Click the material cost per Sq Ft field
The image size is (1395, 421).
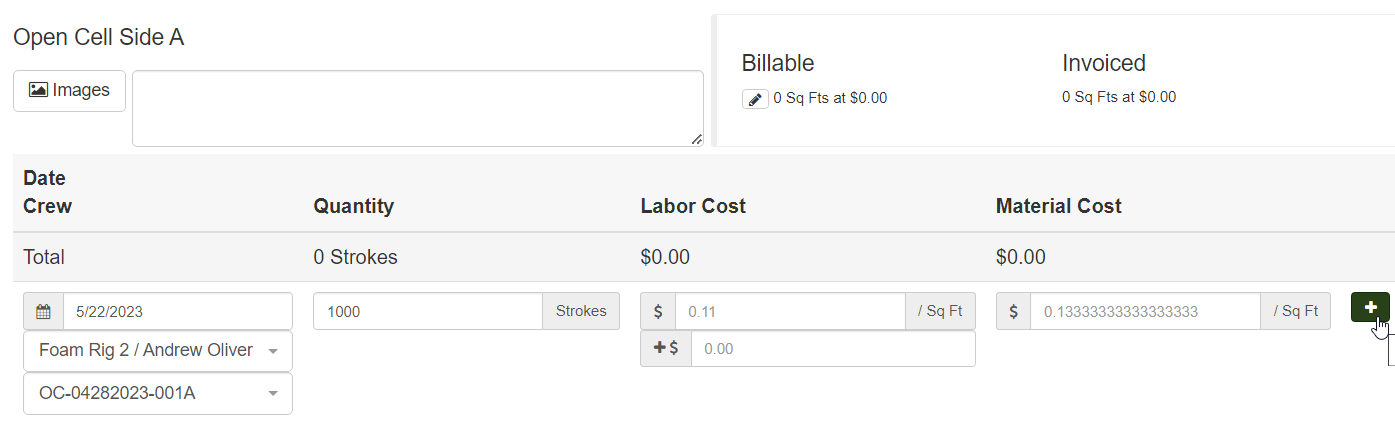[x=1144, y=312]
